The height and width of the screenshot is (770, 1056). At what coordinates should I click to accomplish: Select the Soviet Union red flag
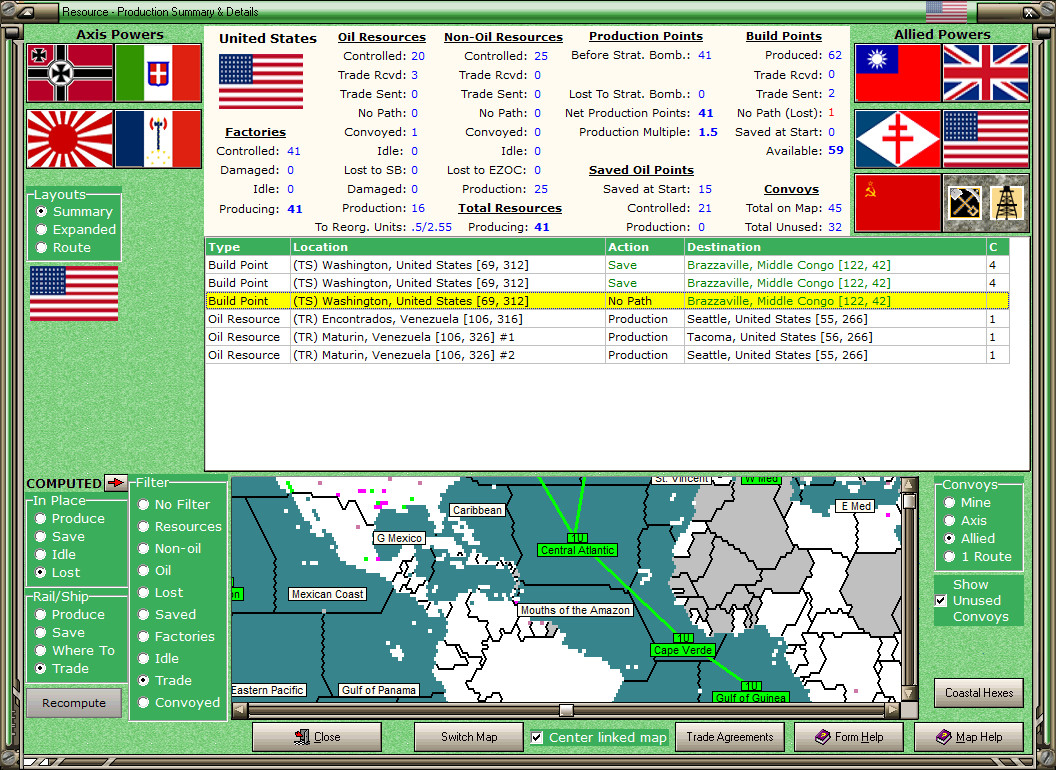(898, 203)
